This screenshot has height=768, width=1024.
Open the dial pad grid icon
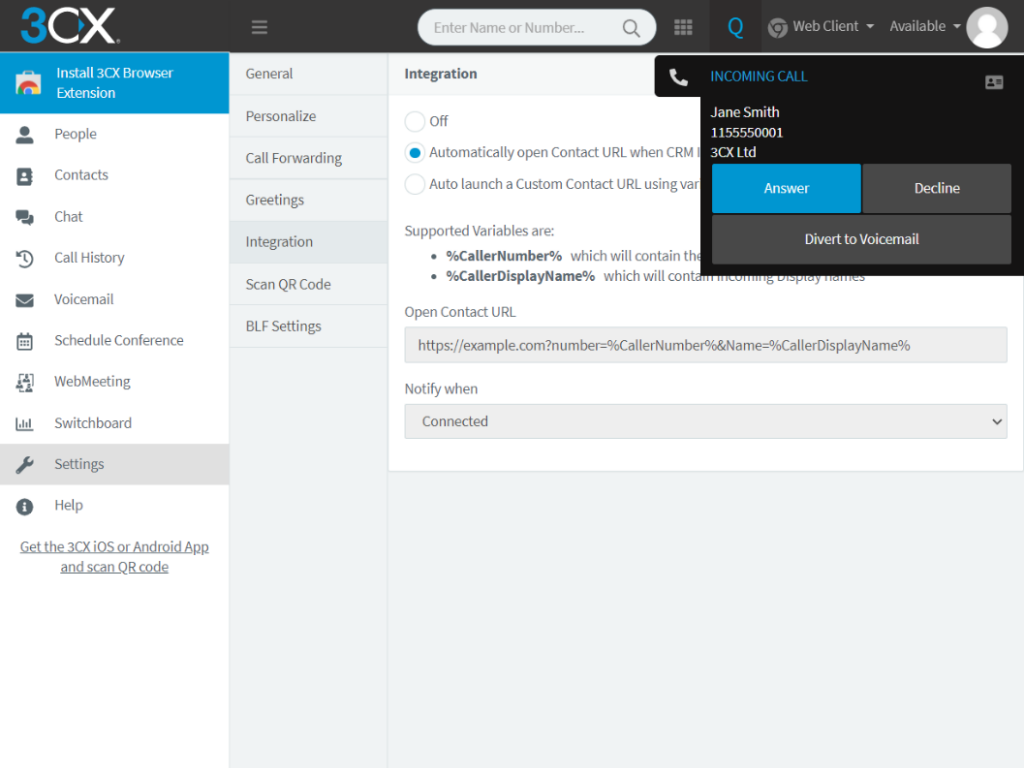click(x=683, y=27)
